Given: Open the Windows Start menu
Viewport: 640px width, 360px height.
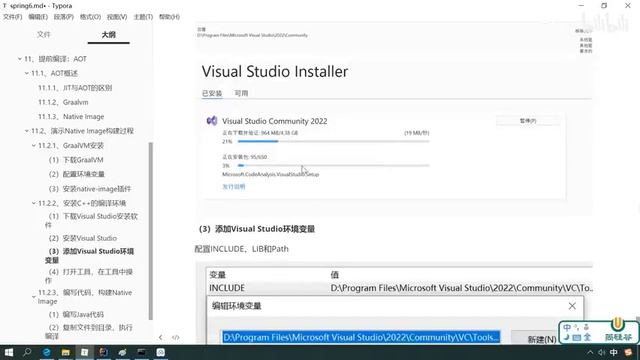Looking at the screenshot, I should coord(8,352).
